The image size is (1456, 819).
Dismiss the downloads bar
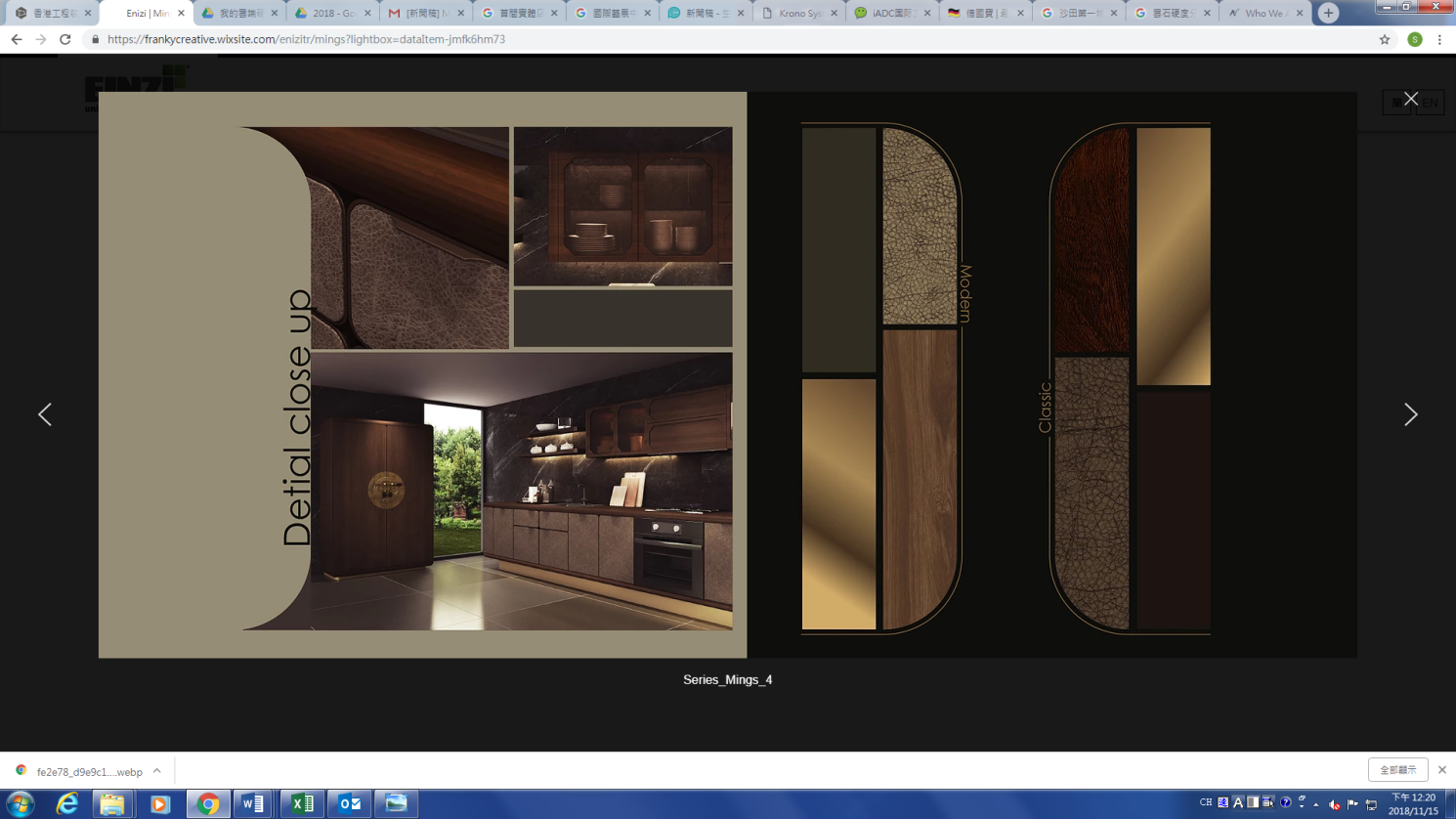1441,770
